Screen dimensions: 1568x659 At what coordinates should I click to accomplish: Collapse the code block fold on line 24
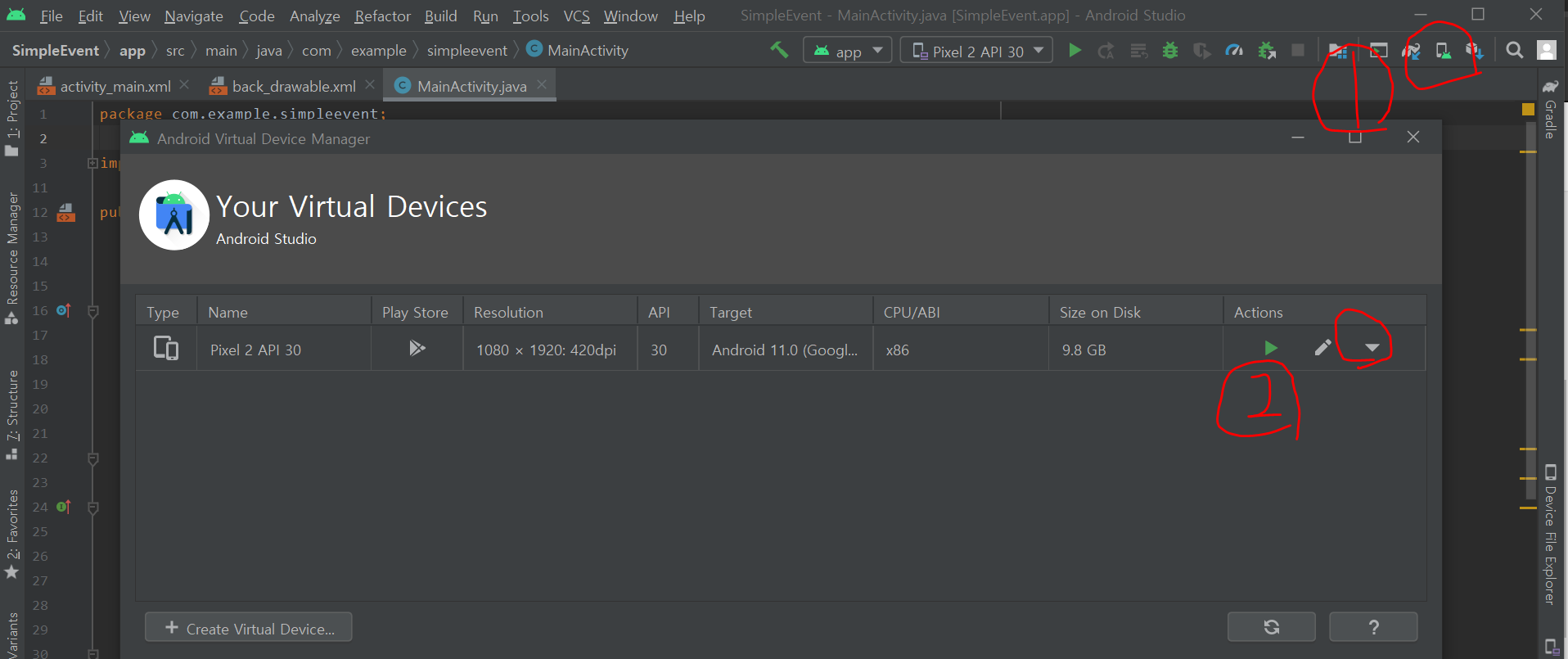tap(92, 508)
